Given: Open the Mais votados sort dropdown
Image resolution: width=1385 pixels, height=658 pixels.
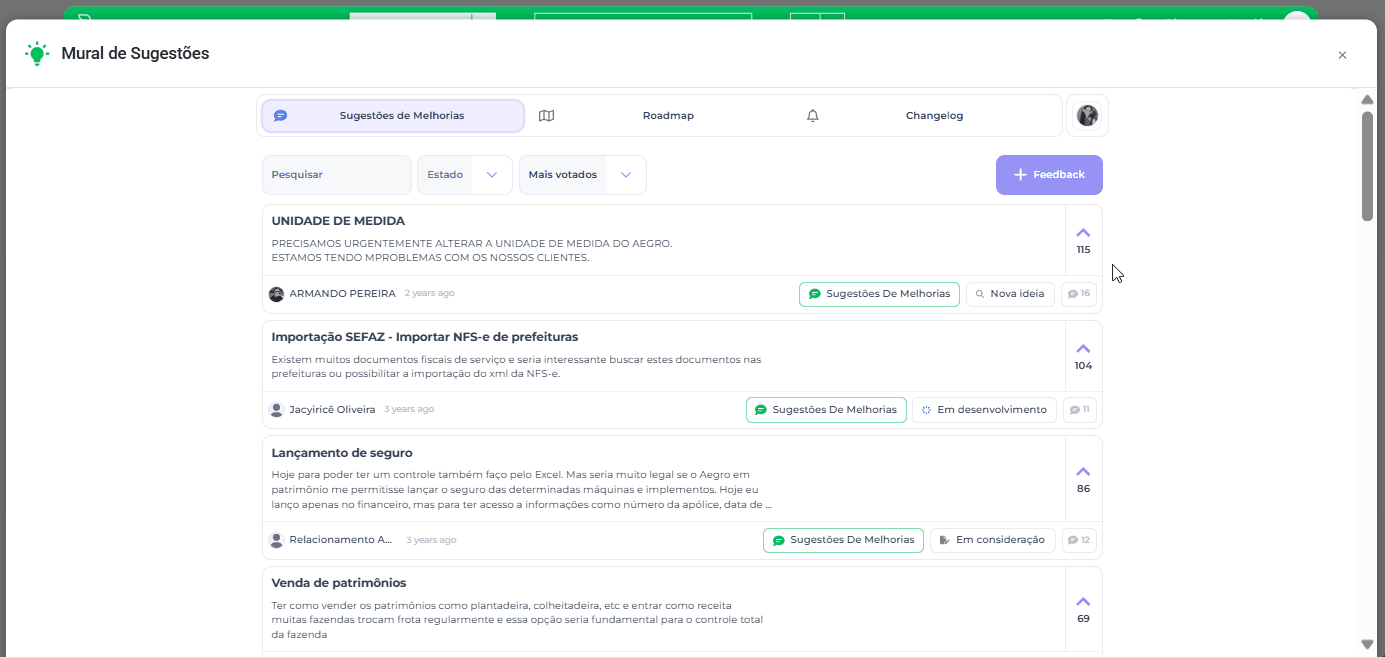Looking at the screenshot, I should pos(582,174).
